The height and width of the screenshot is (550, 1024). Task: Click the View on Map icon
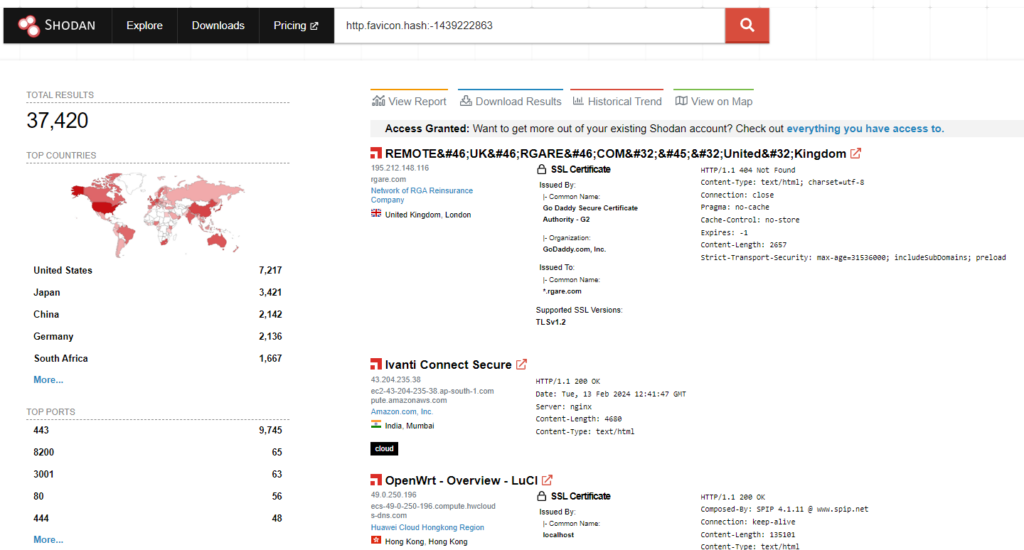tap(681, 101)
